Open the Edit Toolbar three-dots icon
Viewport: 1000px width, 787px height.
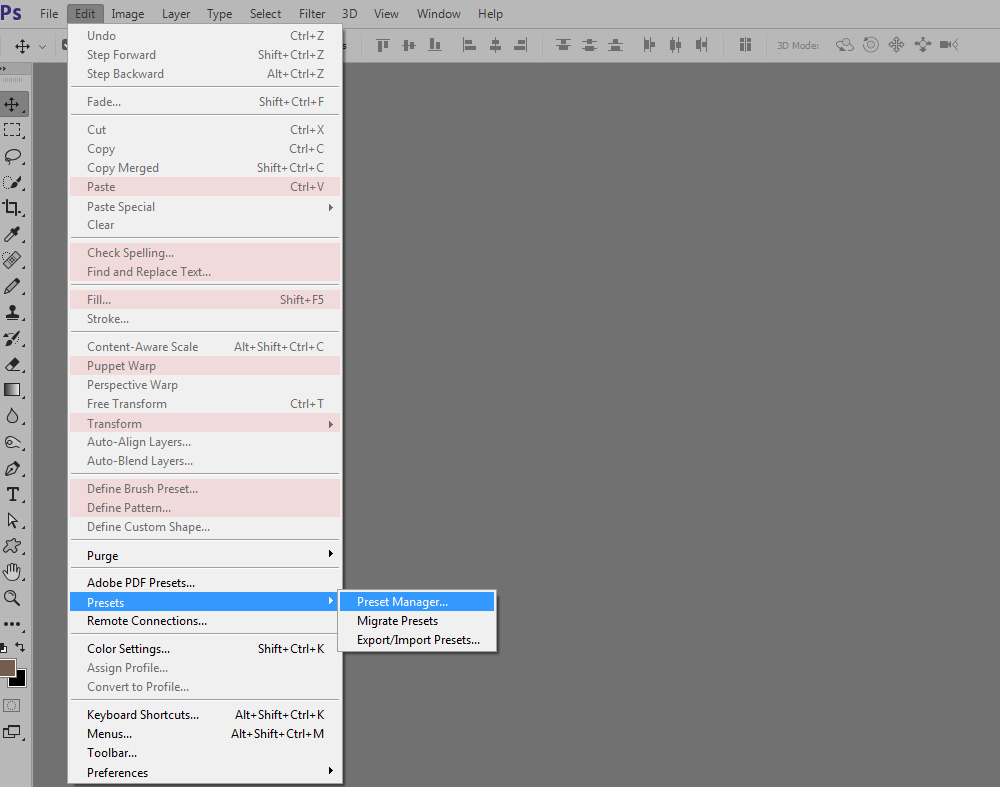(13, 624)
